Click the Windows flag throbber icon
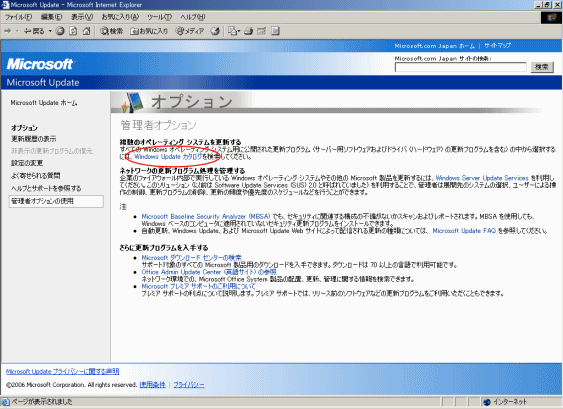 551,18
